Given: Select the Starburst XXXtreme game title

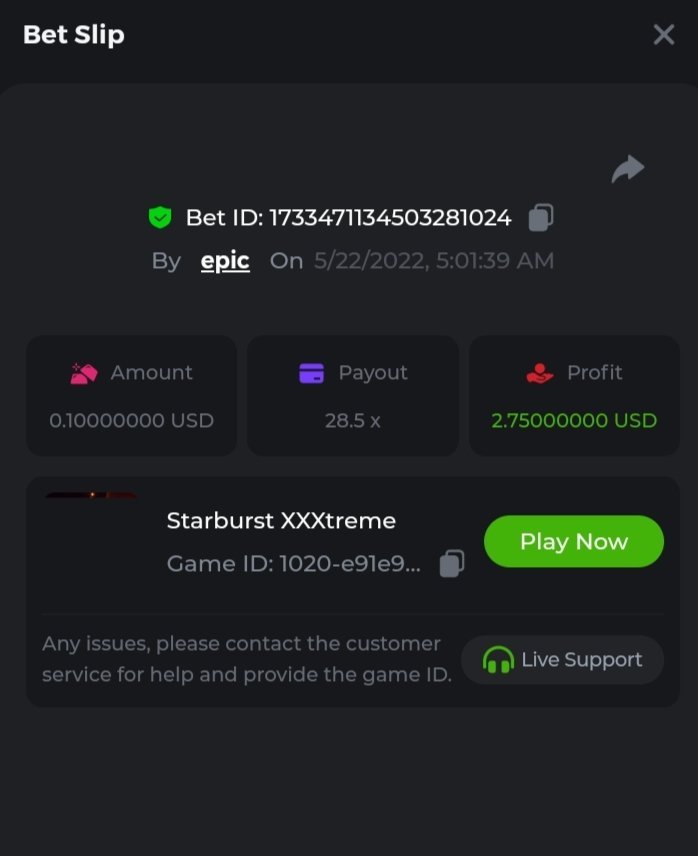Looking at the screenshot, I should [281, 521].
